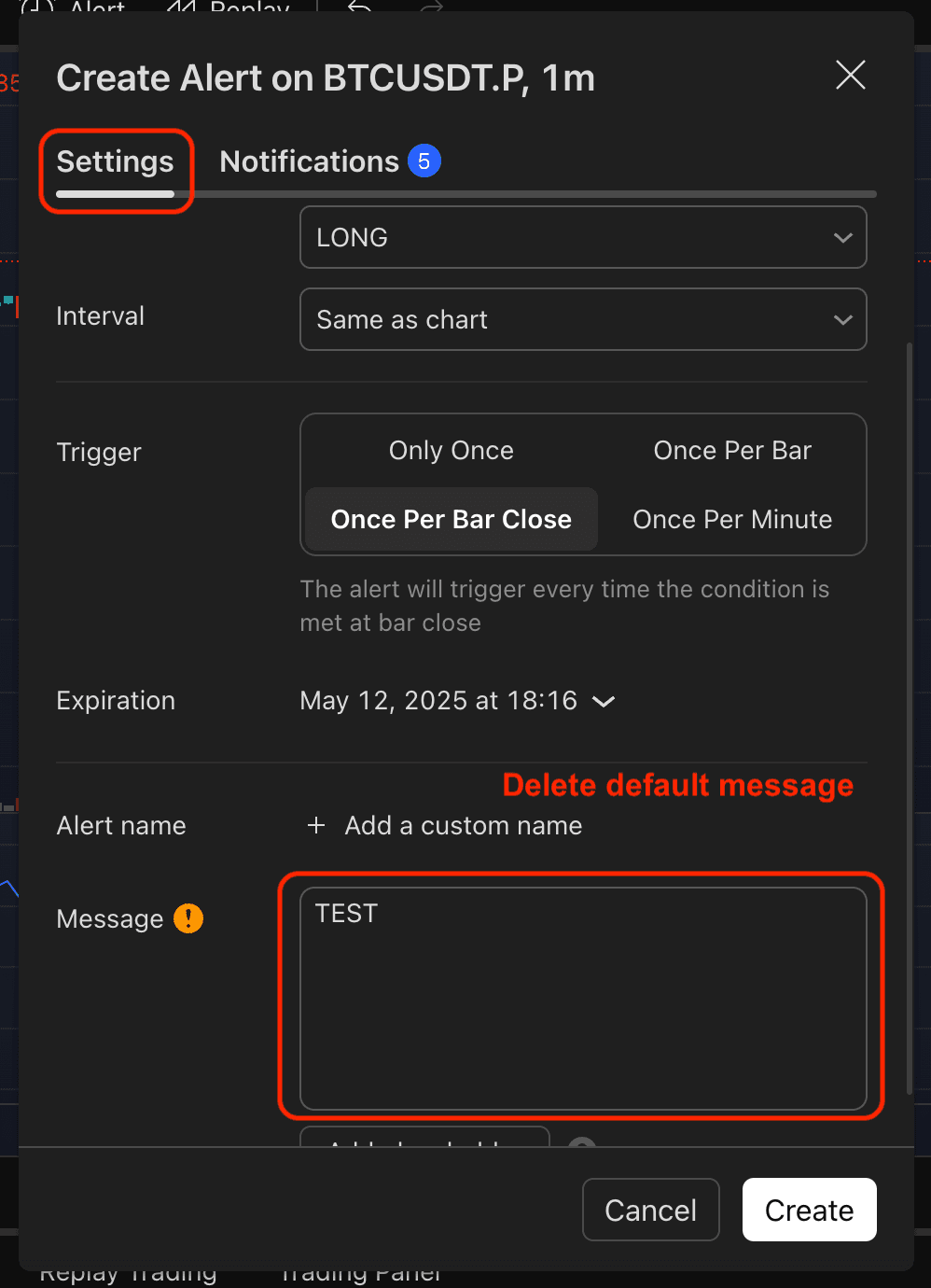The height and width of the screenshot is (1288, 931).
Task: Click the blue notifications count badge
Action: pos(424,161)
